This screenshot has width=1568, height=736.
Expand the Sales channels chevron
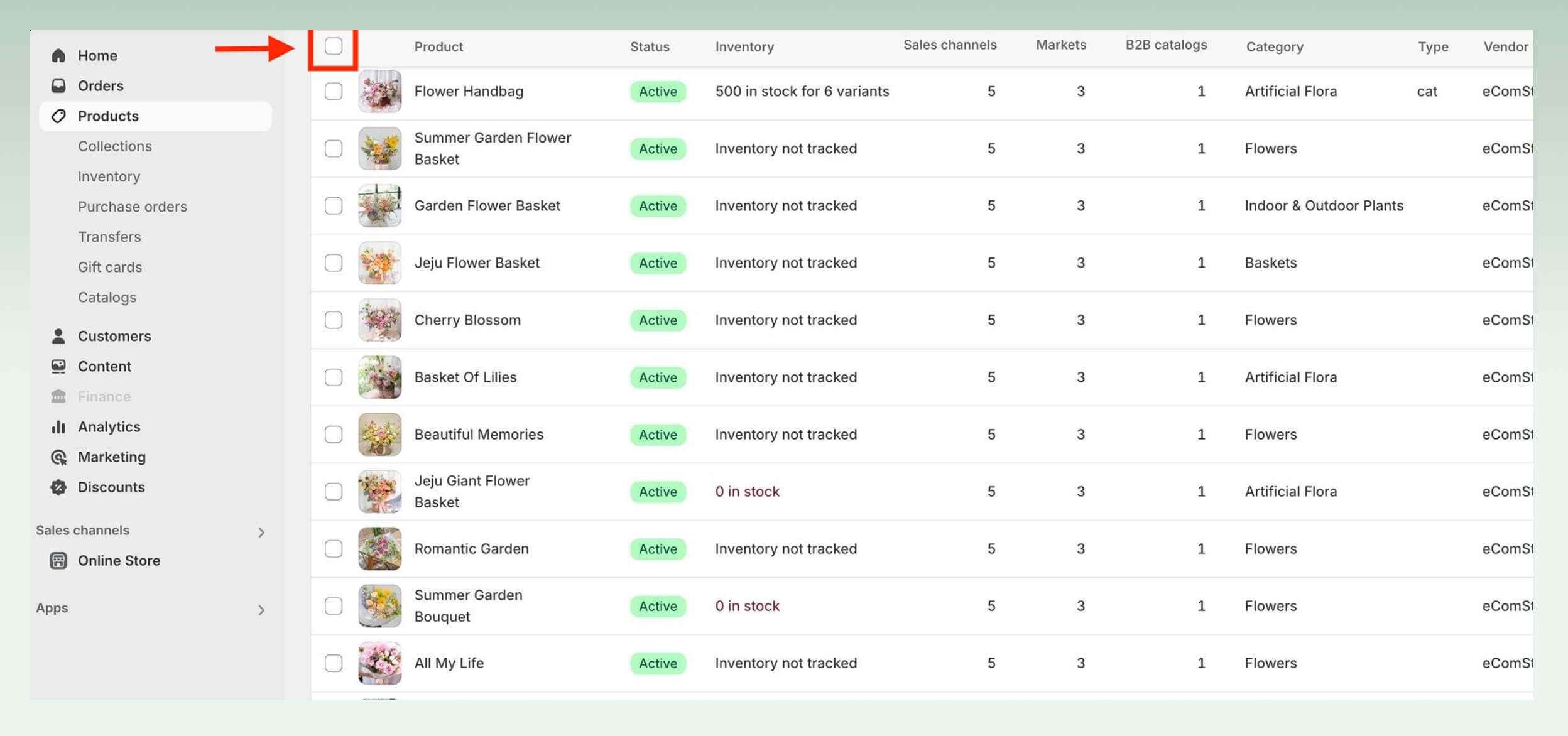pos(261,533)
